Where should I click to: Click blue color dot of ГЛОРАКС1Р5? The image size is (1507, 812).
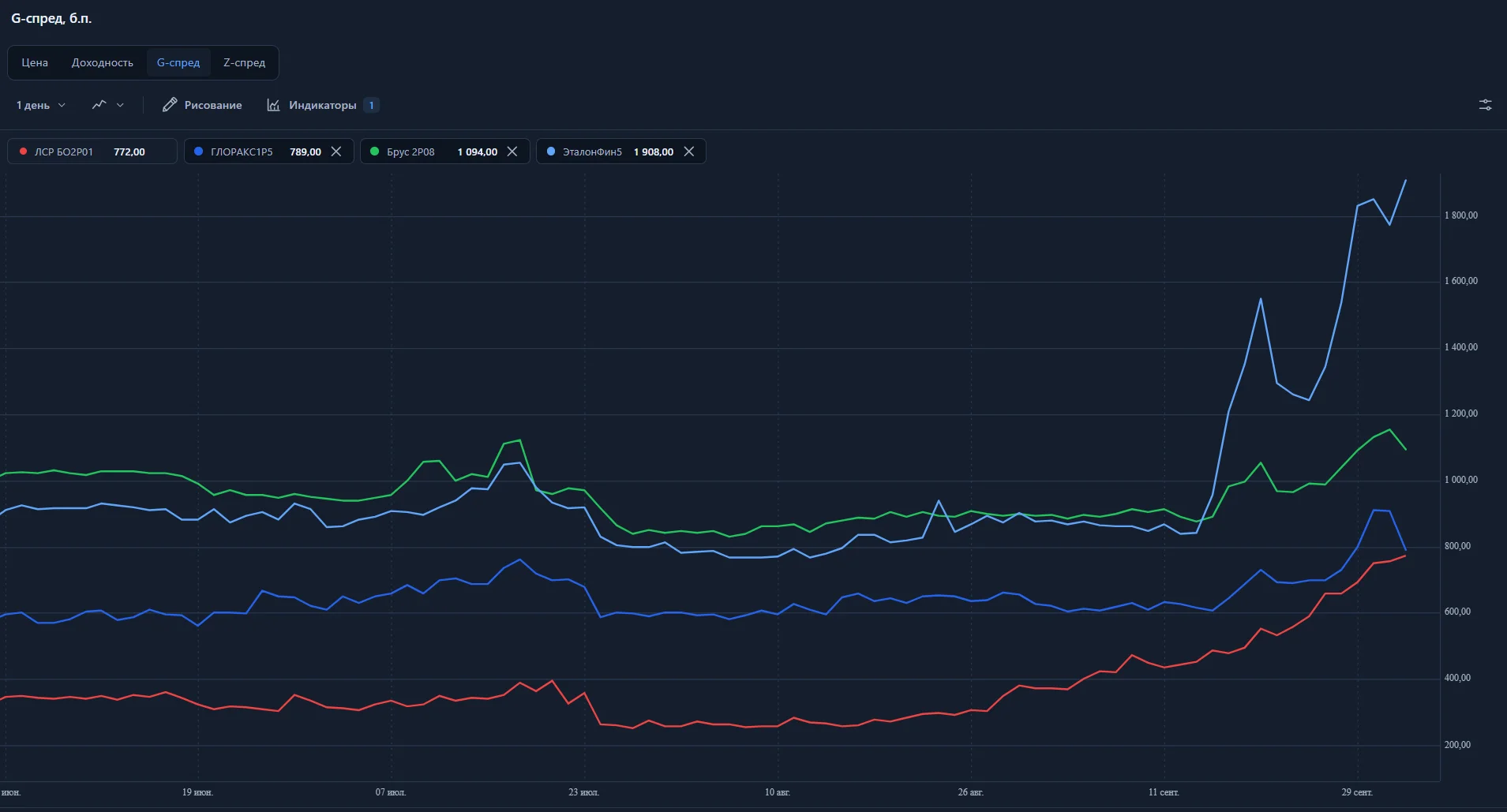click(x=198, y=152)
